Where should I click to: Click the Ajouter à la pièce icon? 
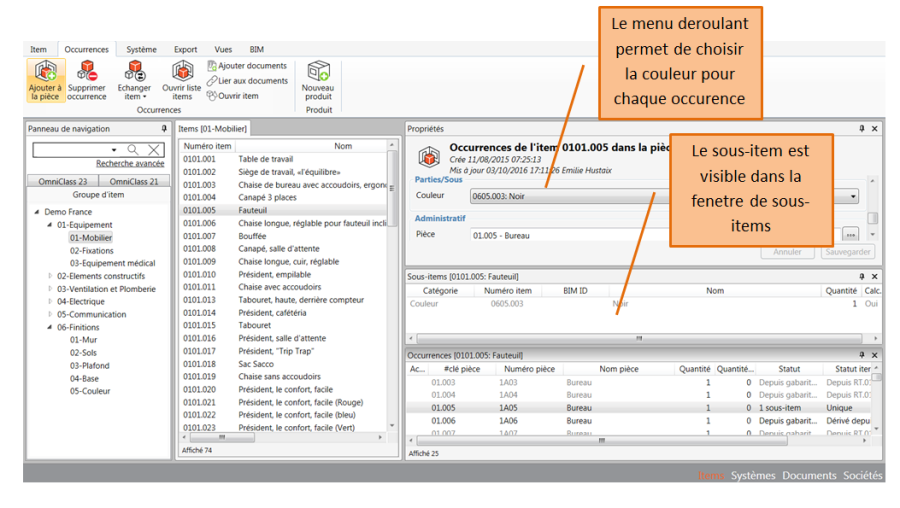tap(45, 72)
